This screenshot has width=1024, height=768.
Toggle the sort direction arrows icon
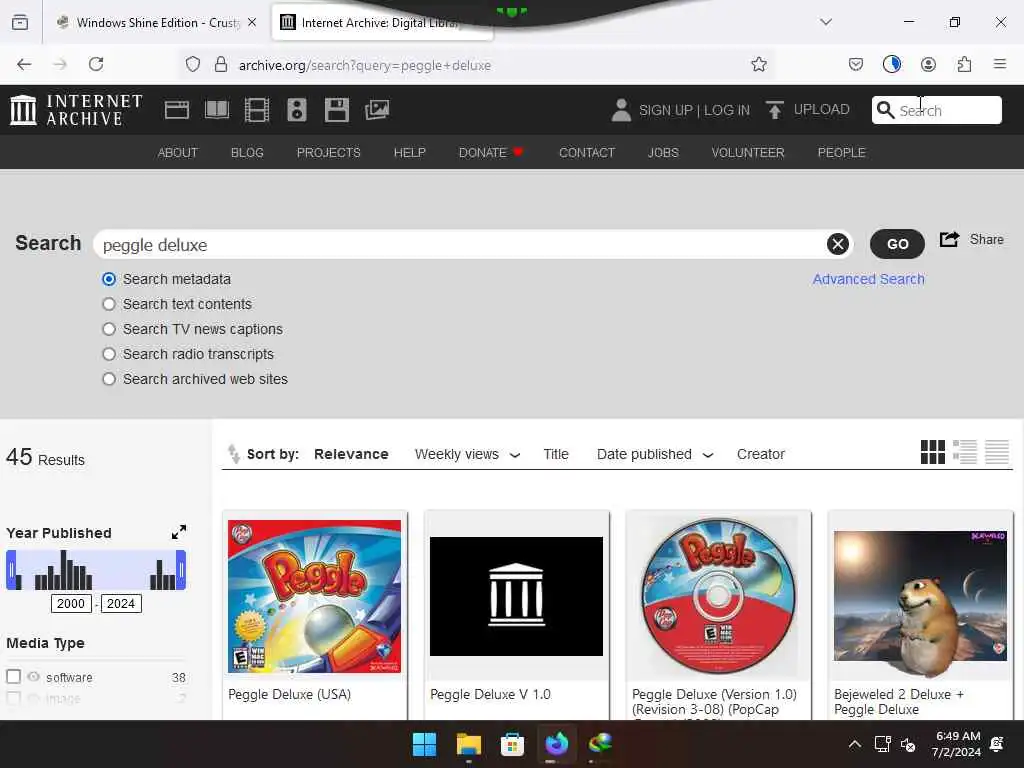pos(233,454)
